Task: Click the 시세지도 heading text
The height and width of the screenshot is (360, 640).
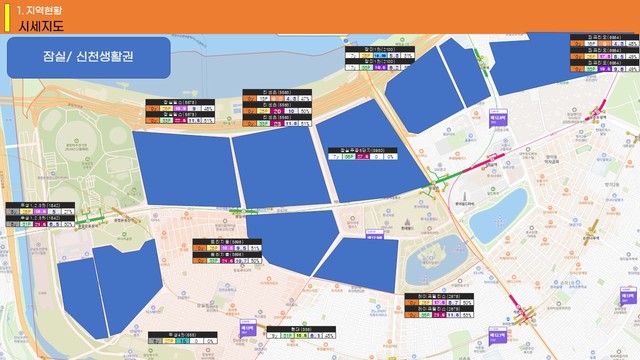Action: point(41,26)
